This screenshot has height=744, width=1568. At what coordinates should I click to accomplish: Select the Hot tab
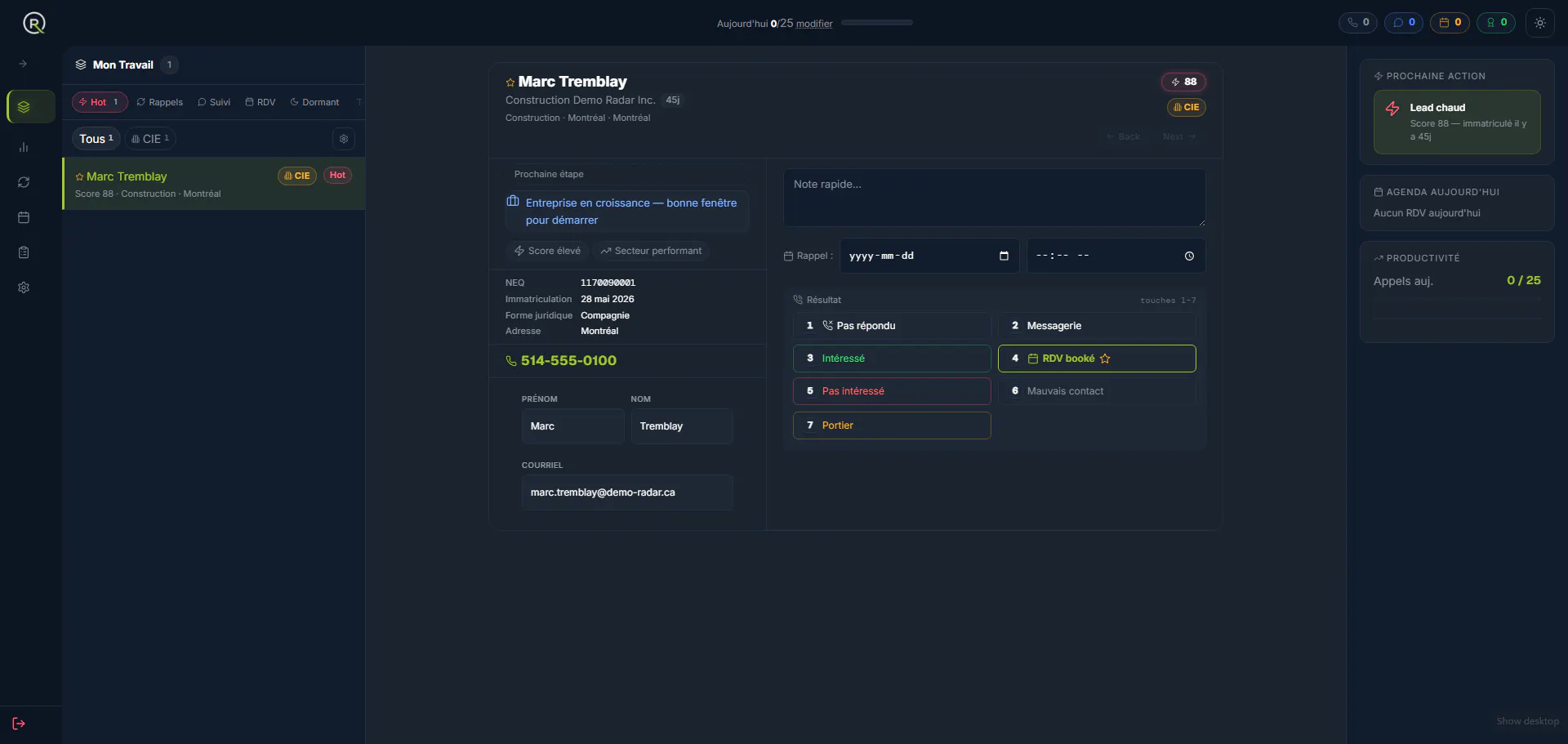[99, 102]
